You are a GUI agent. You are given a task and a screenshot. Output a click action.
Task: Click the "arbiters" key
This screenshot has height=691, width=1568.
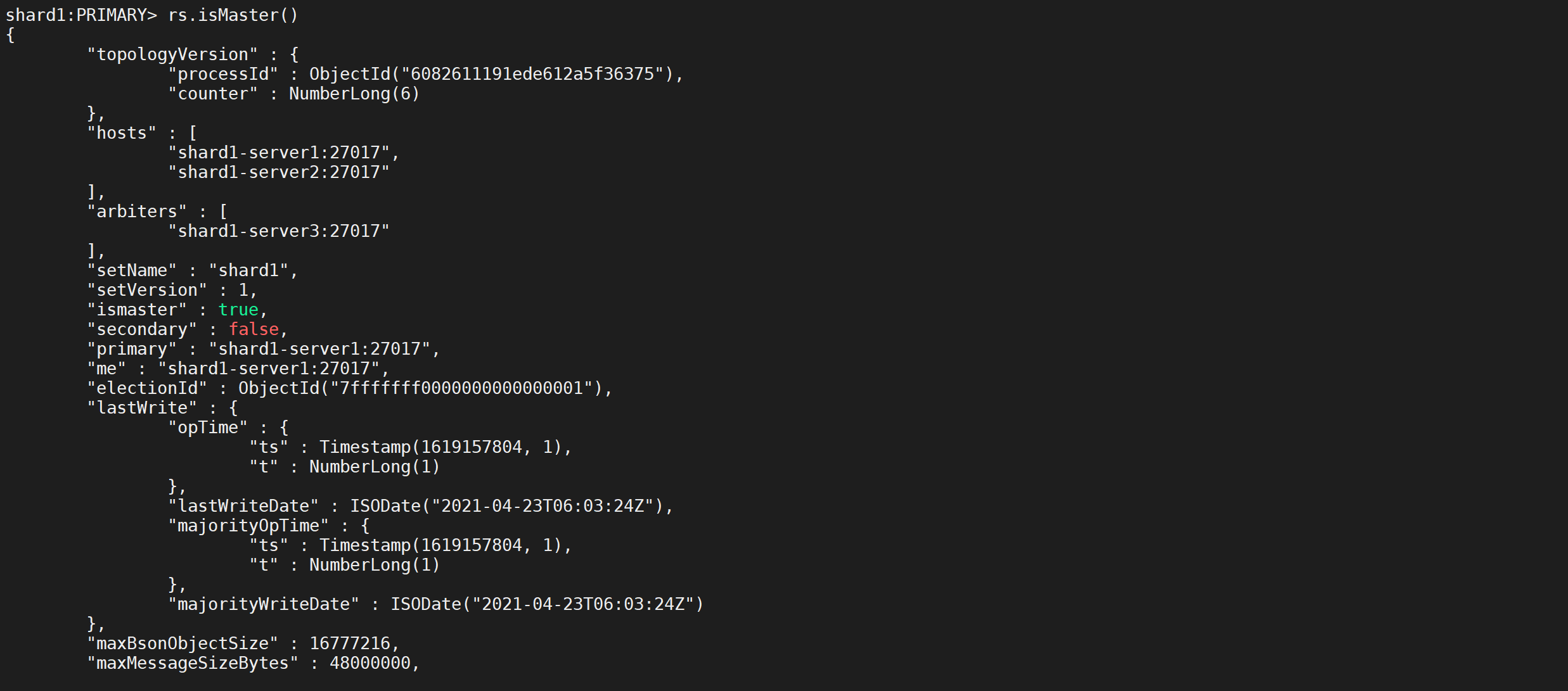coord(137,212)
